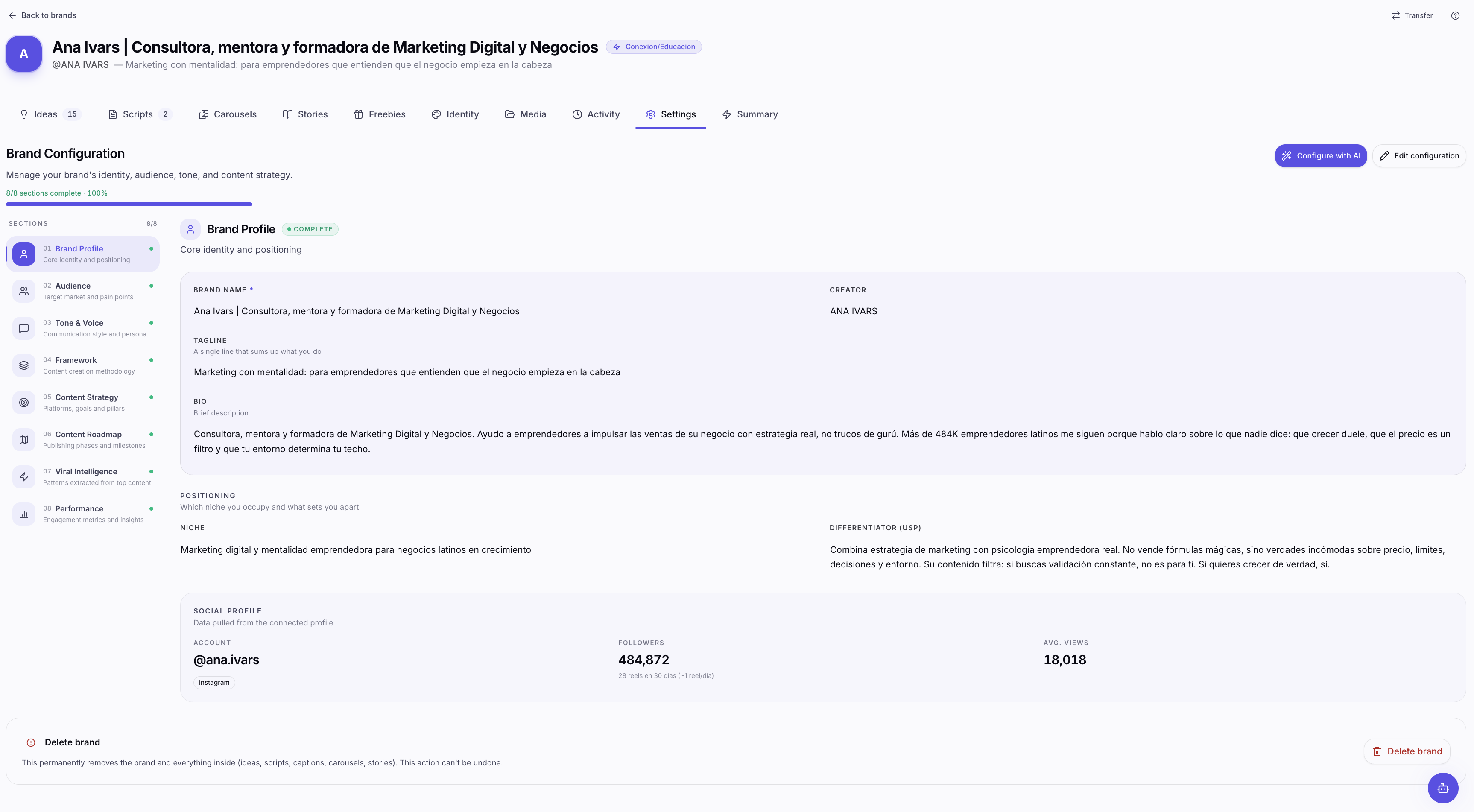The height and width of the screenshot is (812, 1474).
Task: Click the Content Roadmap map icon
Action: 24,440
